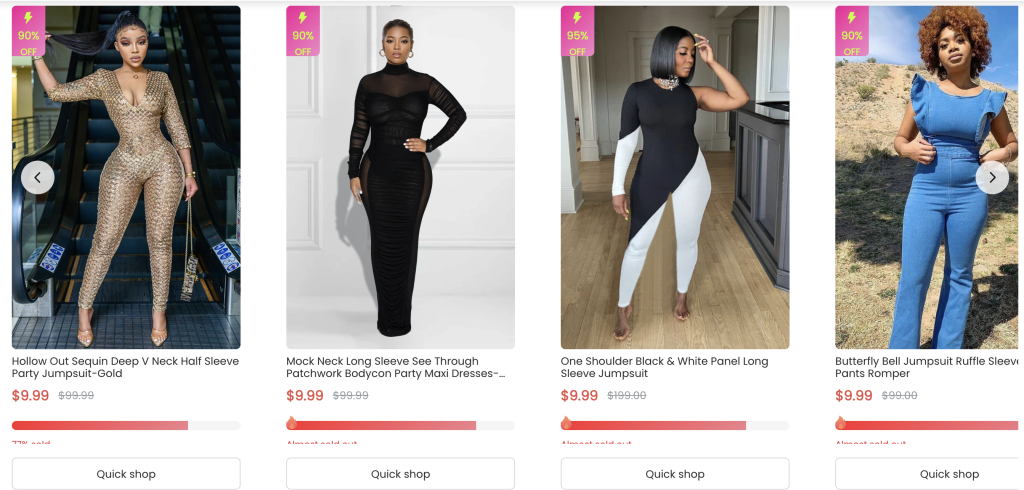Open the Mock Neck Long Sleeve dress title
This screenshot has width=1024, height=490.
point(395,367)
